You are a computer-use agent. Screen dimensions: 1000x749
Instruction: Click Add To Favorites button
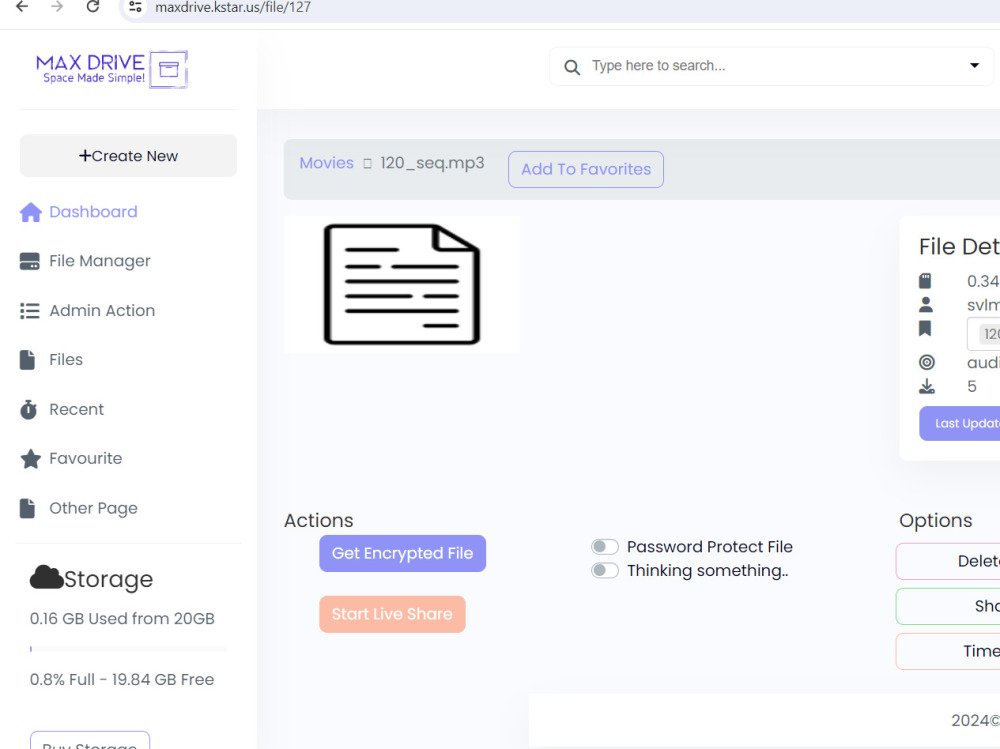pos(585,169)
